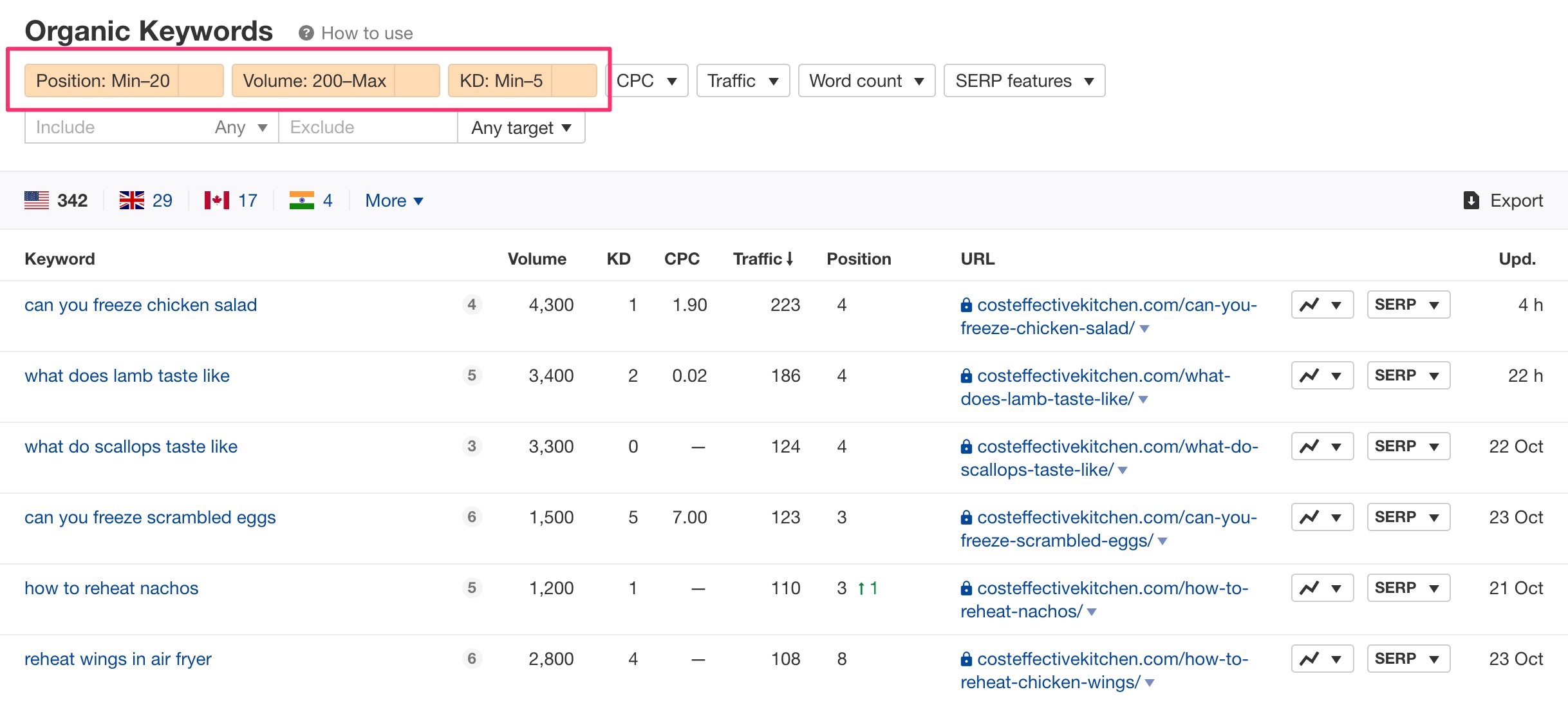Open the what-do-scallops-taste-like URL link
Image resolution: width=1568 pixels, height=703 pixels.
1109,458
